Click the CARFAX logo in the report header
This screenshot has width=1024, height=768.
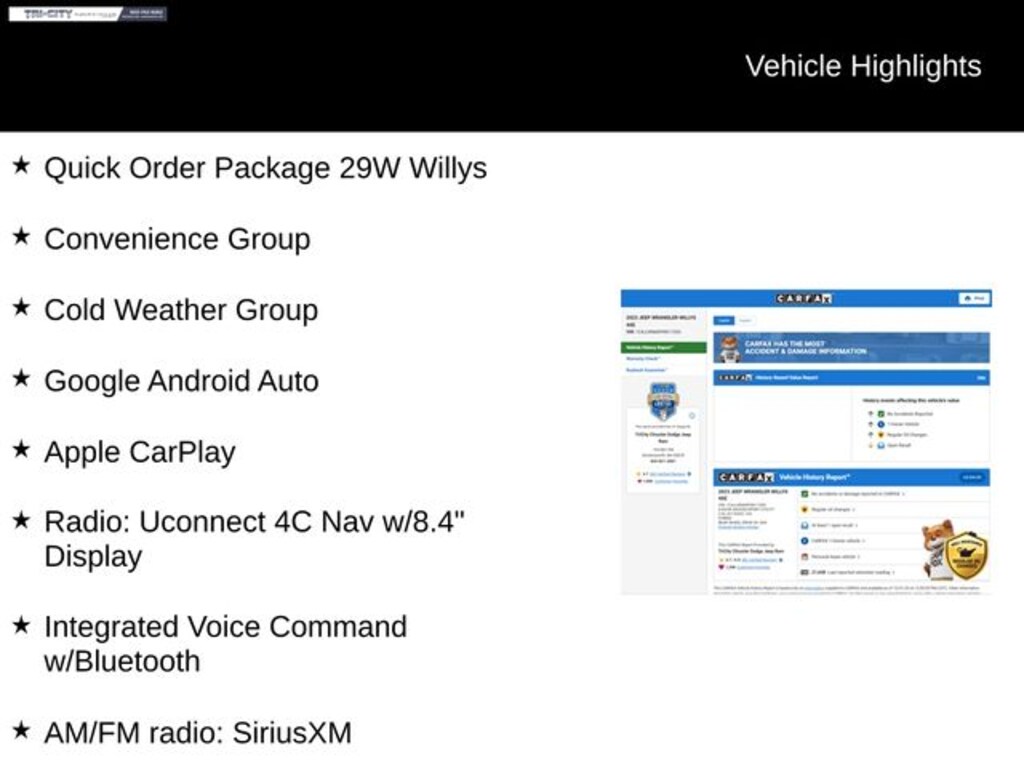(804, 298)
